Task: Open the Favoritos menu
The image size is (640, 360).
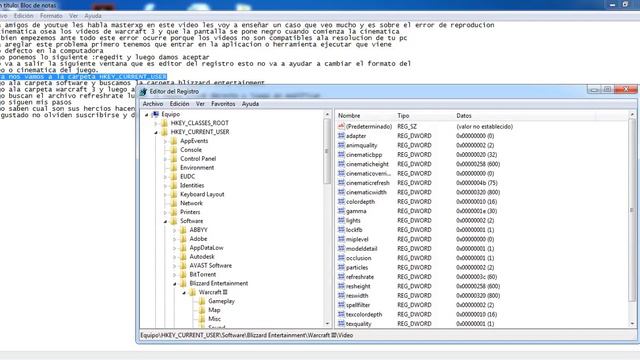Action: tap(223, 104)
